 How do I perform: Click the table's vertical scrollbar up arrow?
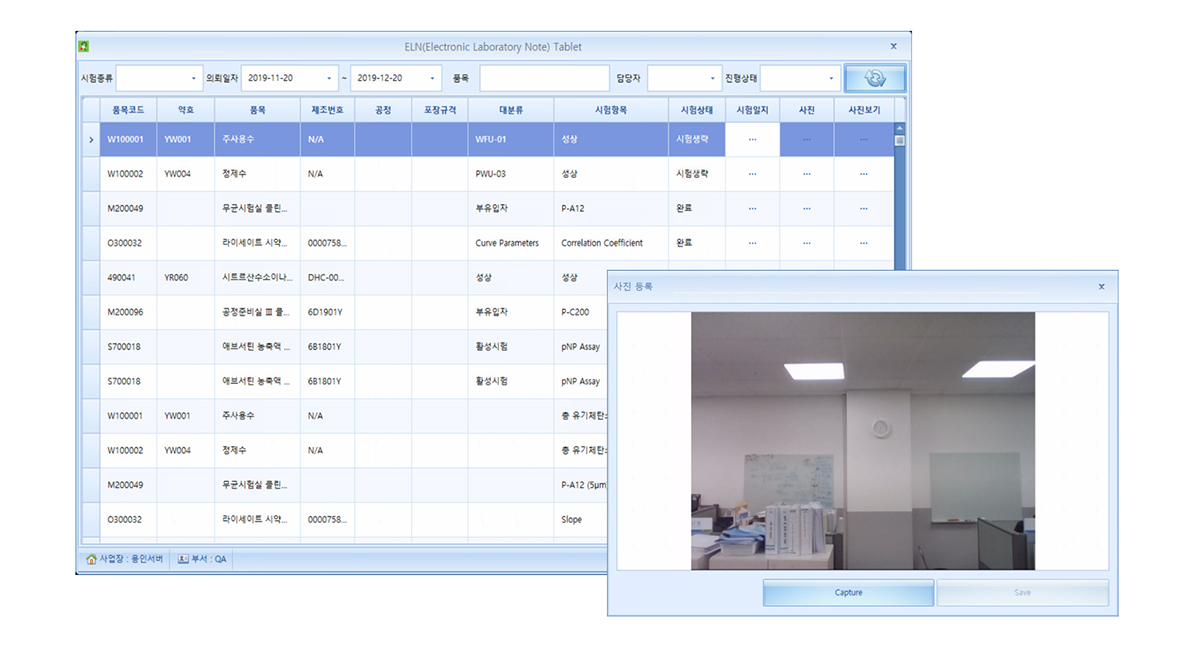[x=899, y=128]
